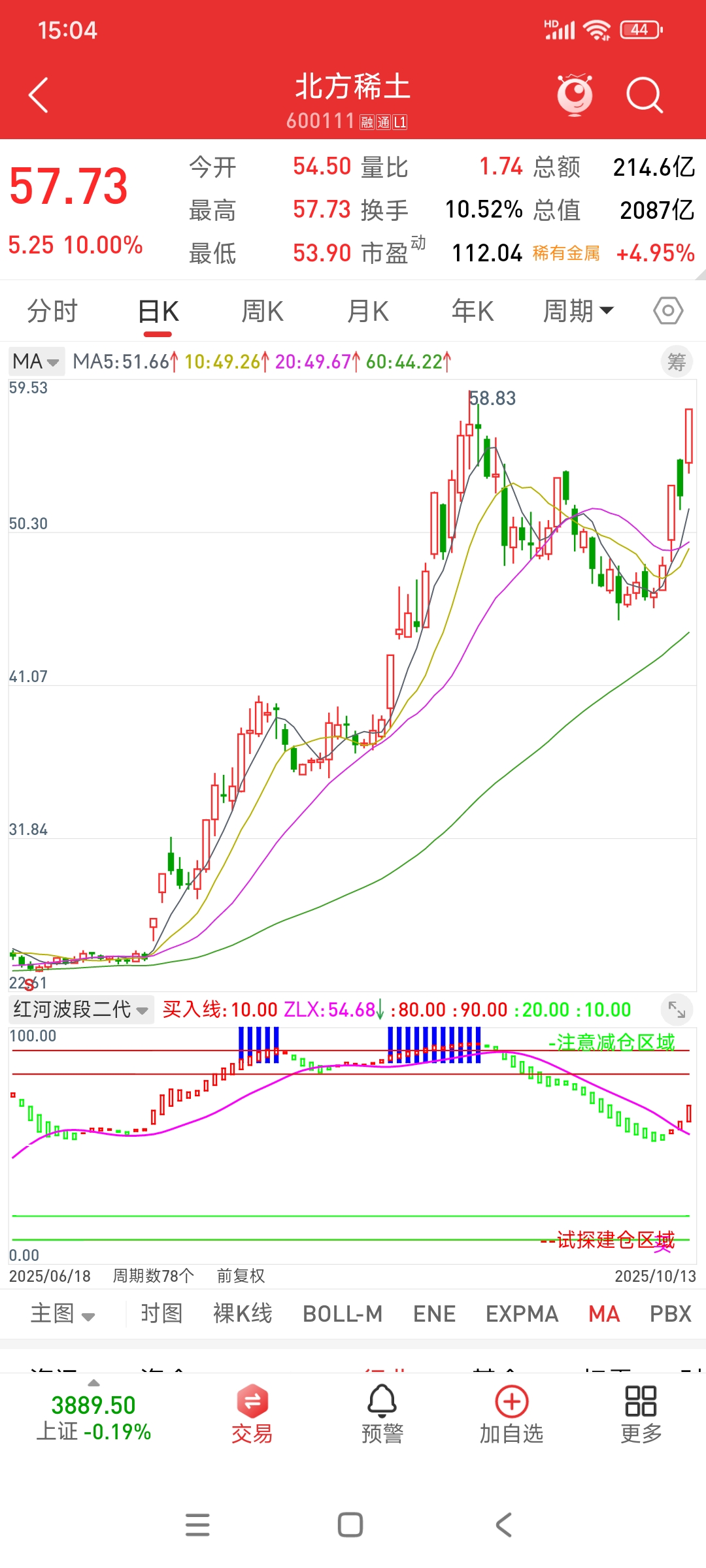Select PBX indicator
The image size is (706, 1568).
coord(671,1314)
